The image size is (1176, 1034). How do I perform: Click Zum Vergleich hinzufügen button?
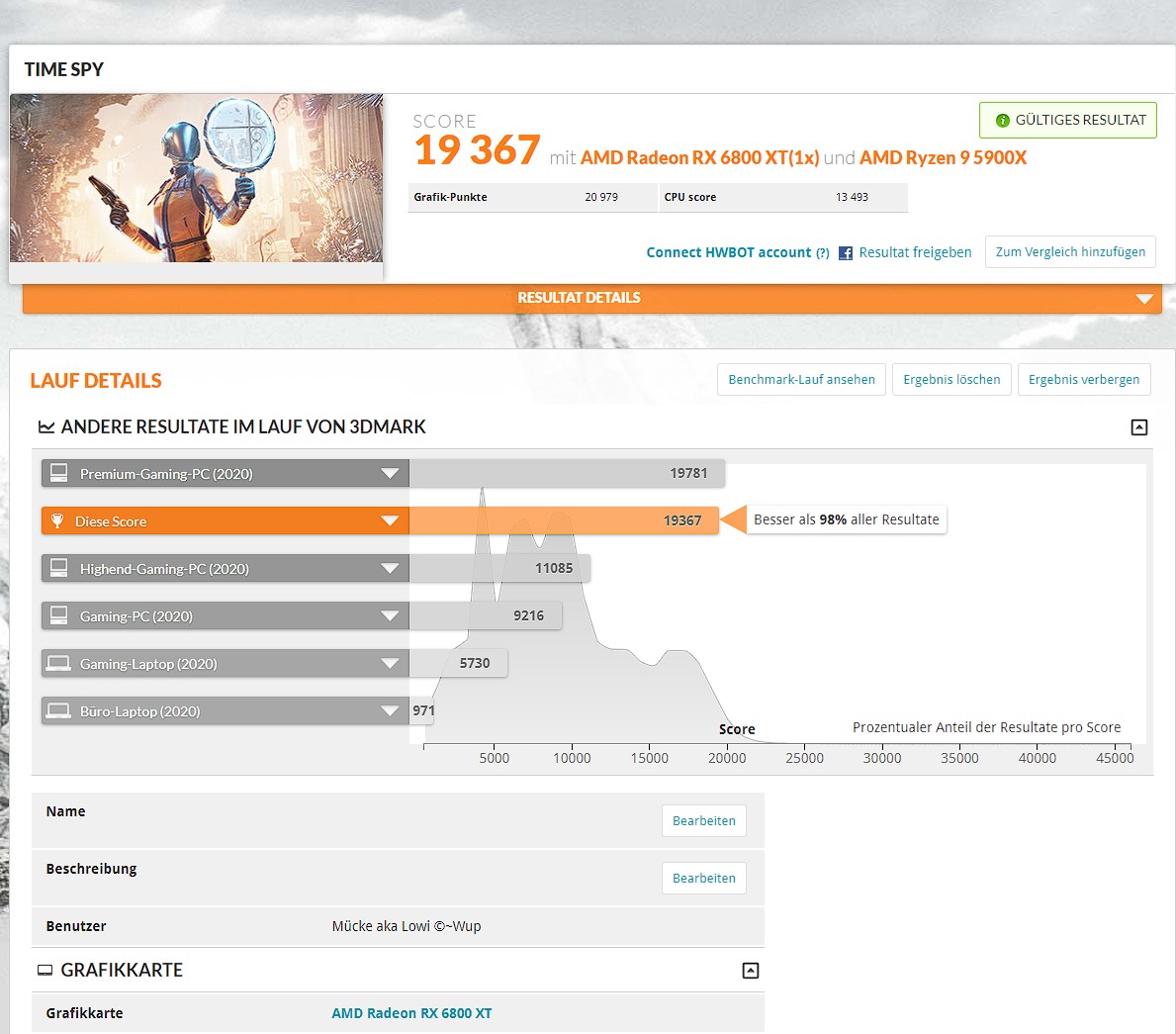[1070, 252]
